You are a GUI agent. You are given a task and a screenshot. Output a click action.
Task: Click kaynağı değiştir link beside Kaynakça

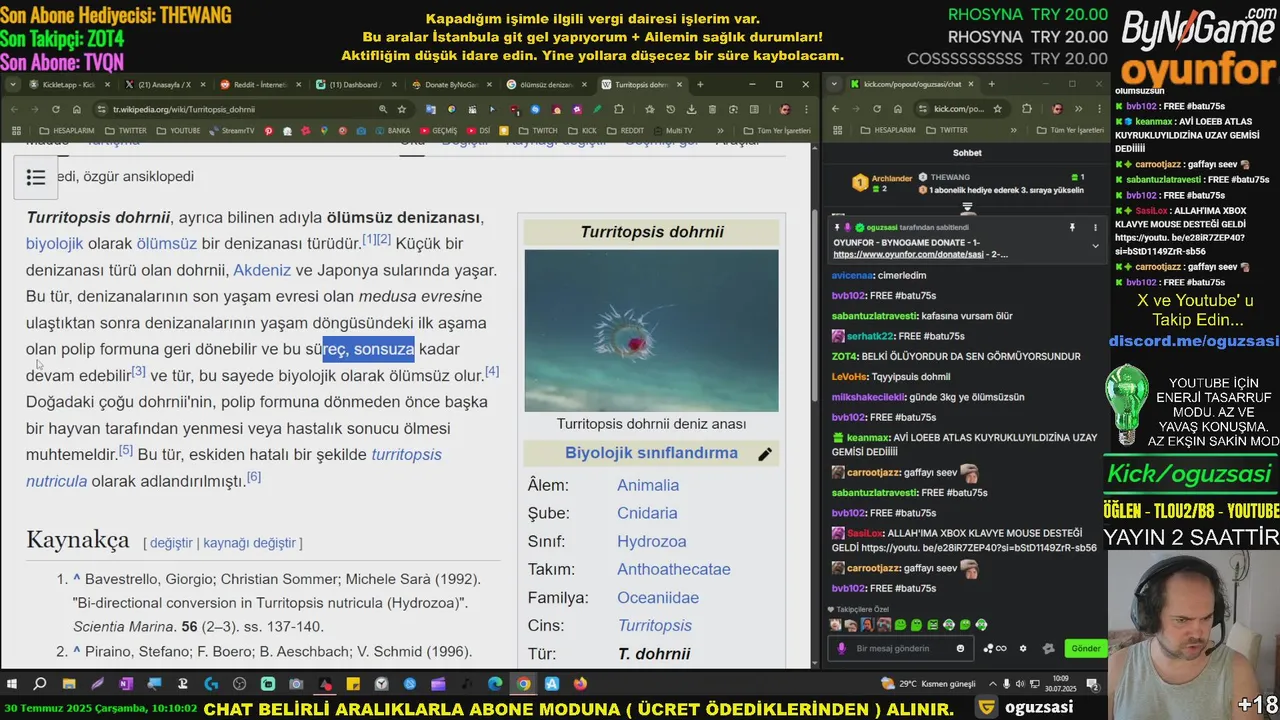pyautogui.click(x=250, y=543)
